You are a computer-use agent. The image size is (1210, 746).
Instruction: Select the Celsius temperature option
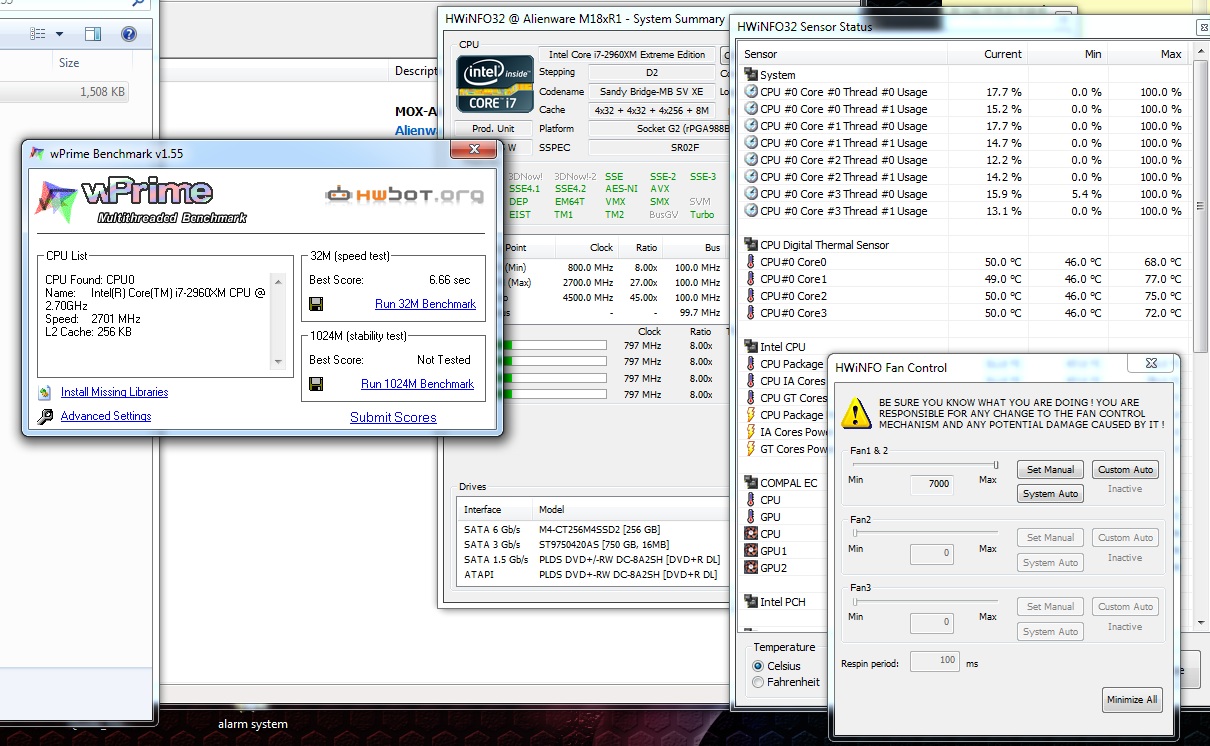click(x=758, y=666)
